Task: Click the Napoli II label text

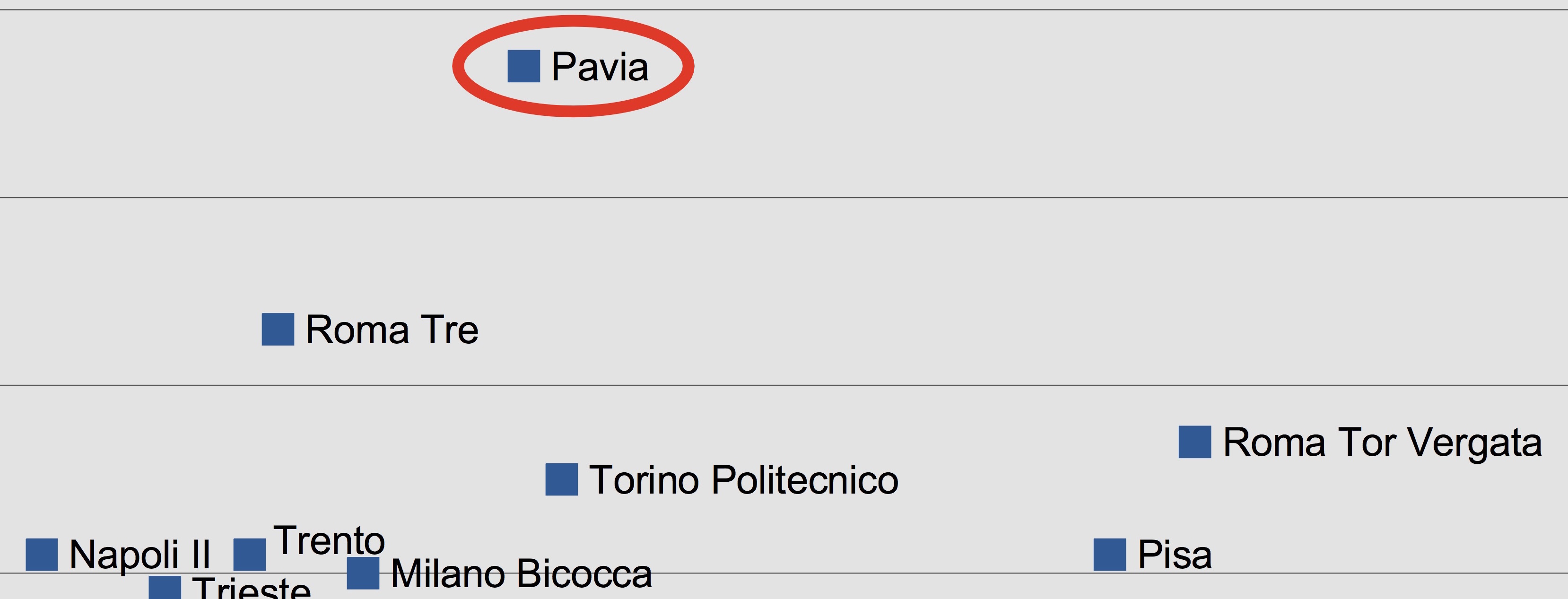Action: (139, 555)
